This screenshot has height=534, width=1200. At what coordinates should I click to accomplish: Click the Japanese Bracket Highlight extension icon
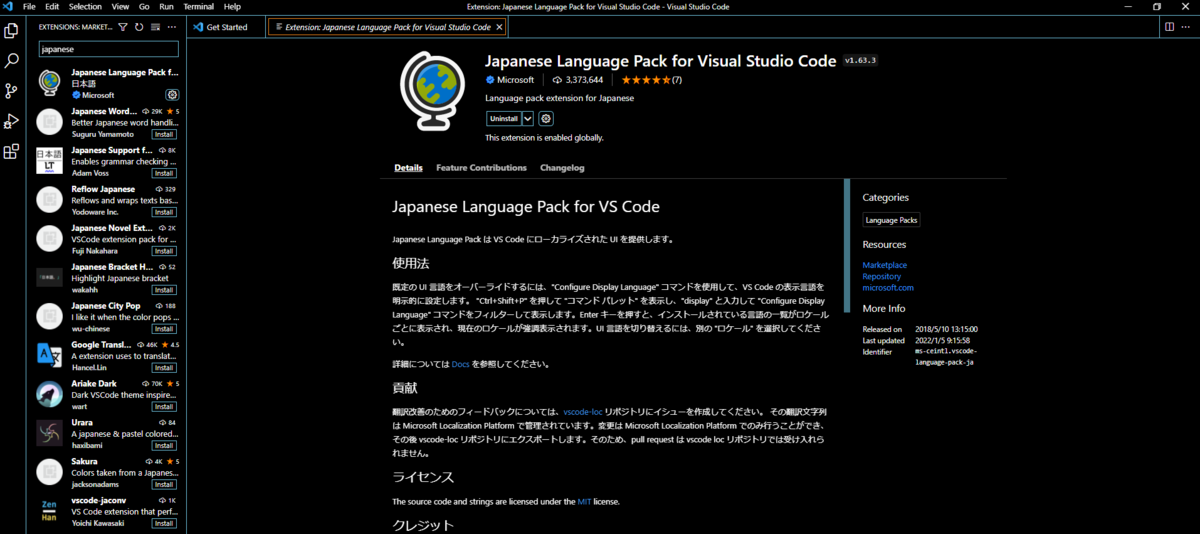(x=50, y=277)
